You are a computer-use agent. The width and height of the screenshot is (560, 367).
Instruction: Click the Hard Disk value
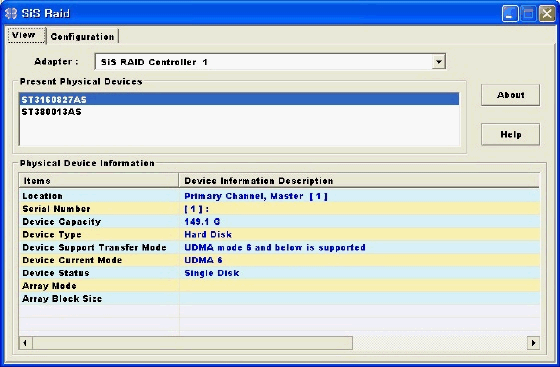208,235
